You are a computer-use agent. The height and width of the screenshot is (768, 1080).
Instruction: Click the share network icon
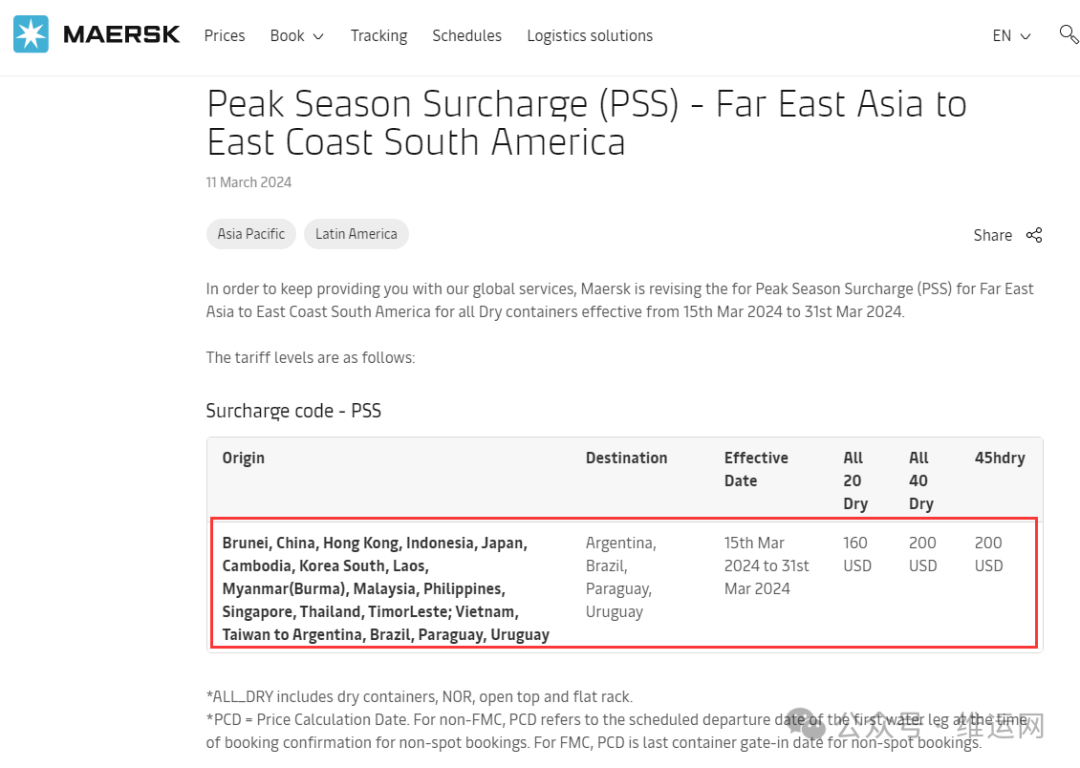(x=1034, y=235)
